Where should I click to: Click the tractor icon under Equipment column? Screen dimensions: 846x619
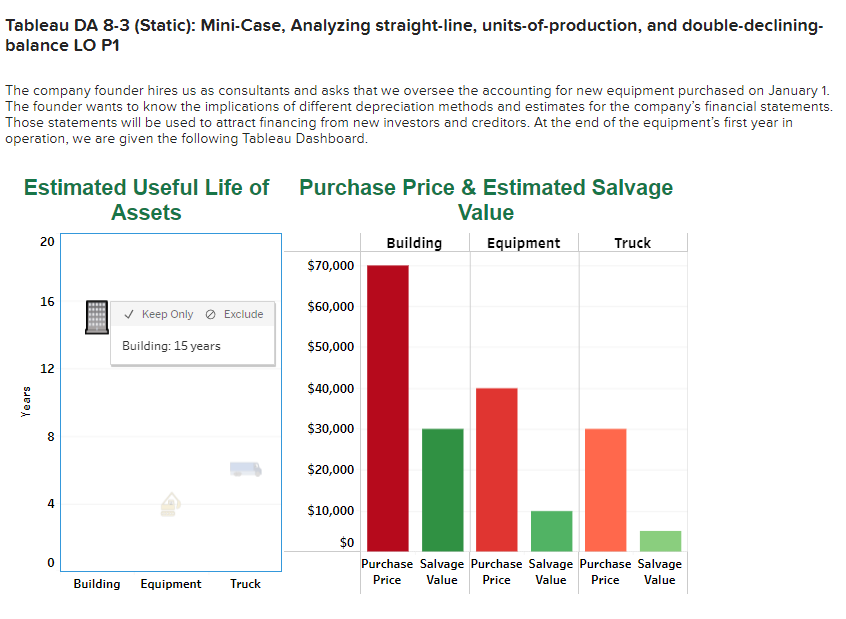click(170, 505)
